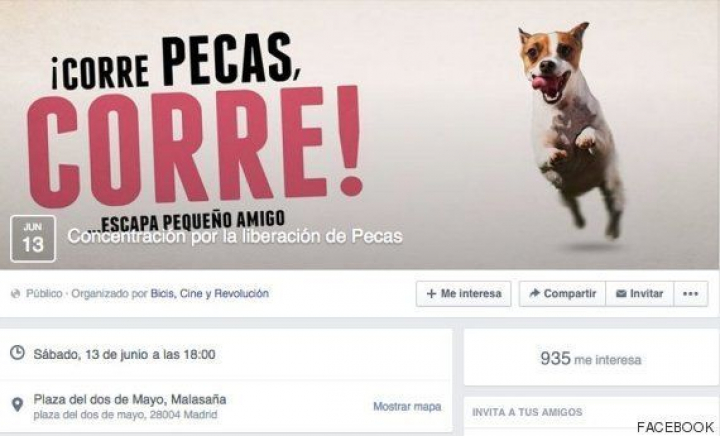Open the Bicis, Cine y Revolución organizer page
This screenshot has height=436, width=720.
click(209, 293)
